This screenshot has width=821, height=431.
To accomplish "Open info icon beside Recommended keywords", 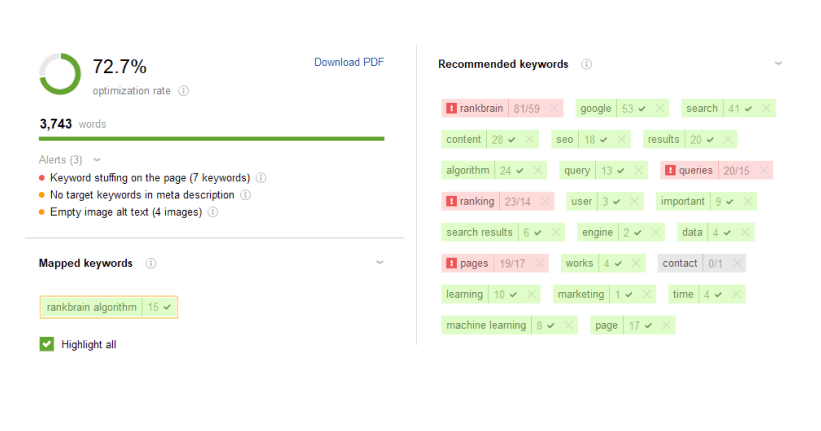I will [x=586, y=64].
